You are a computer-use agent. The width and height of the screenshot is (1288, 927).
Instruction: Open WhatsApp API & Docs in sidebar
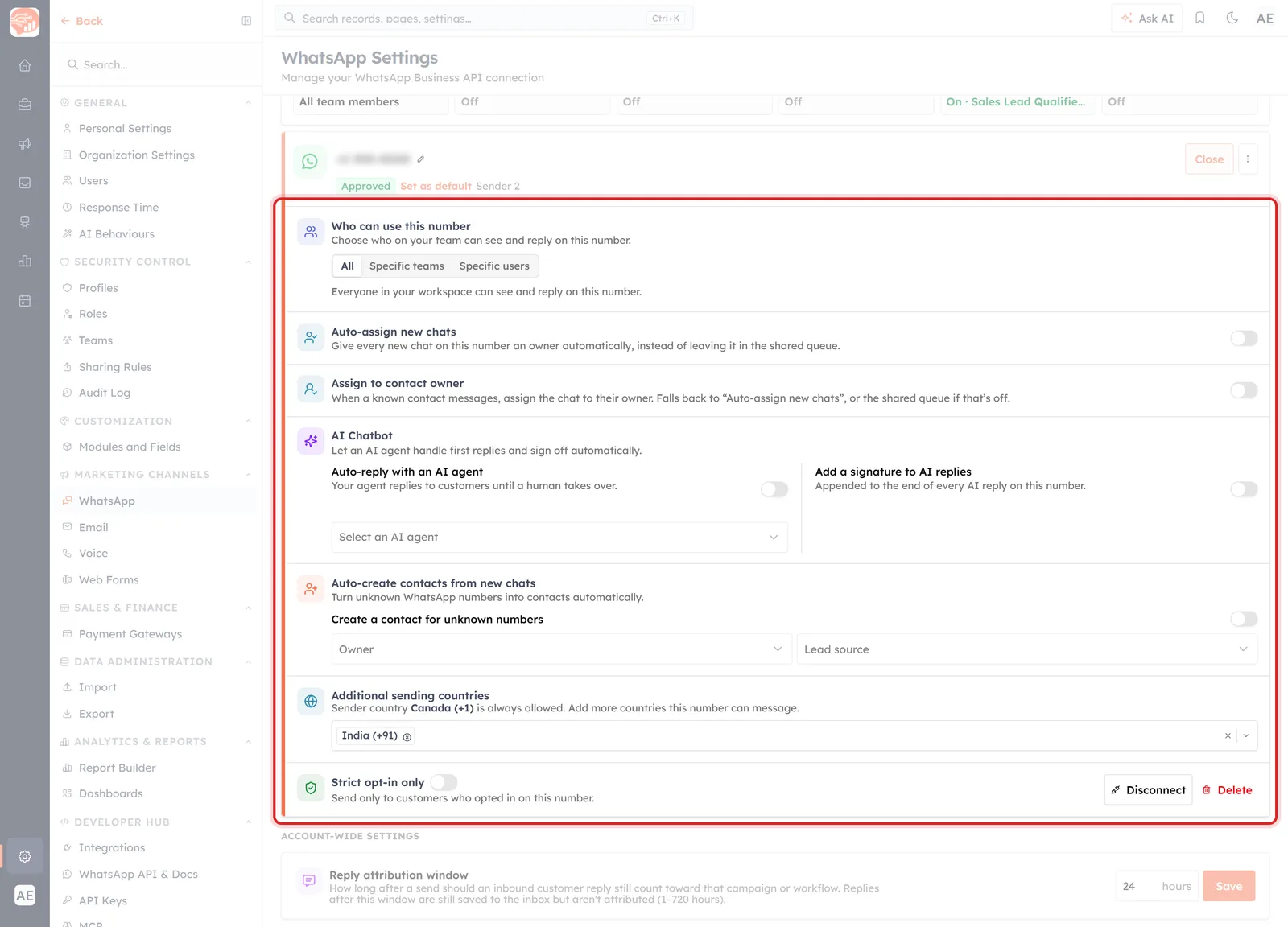138,875
